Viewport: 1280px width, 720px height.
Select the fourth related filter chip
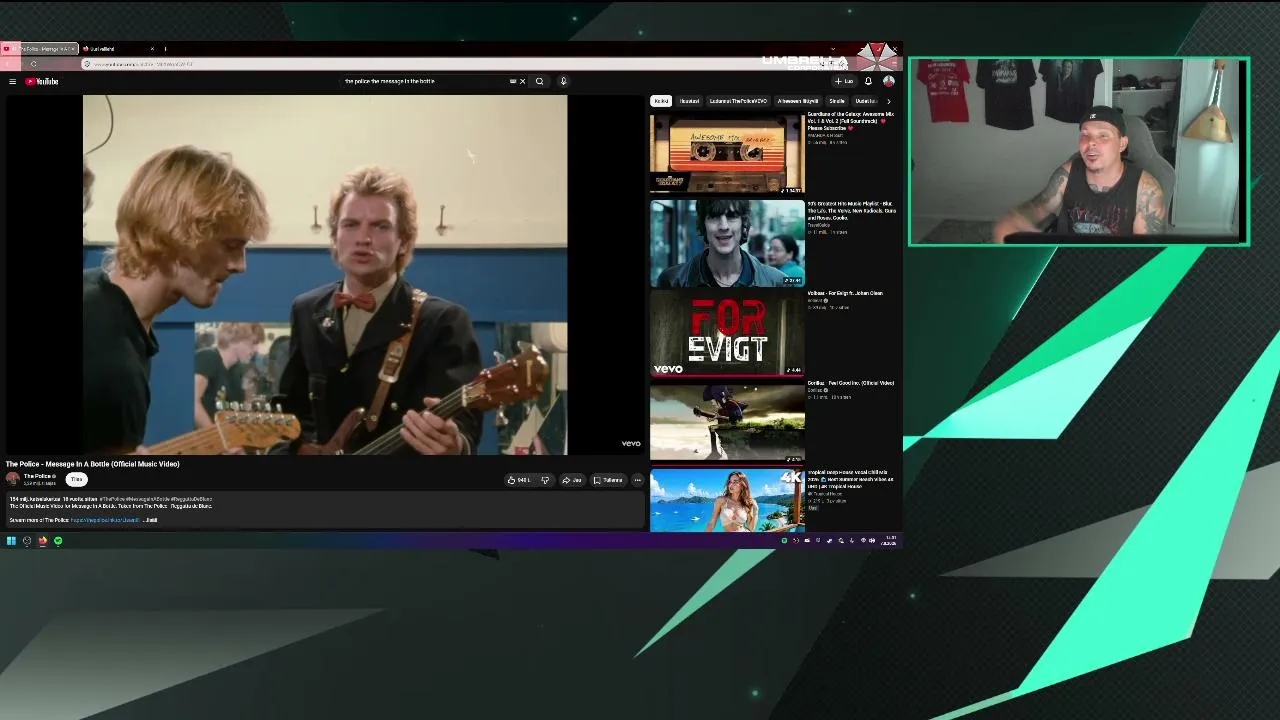tap(798, 101)
